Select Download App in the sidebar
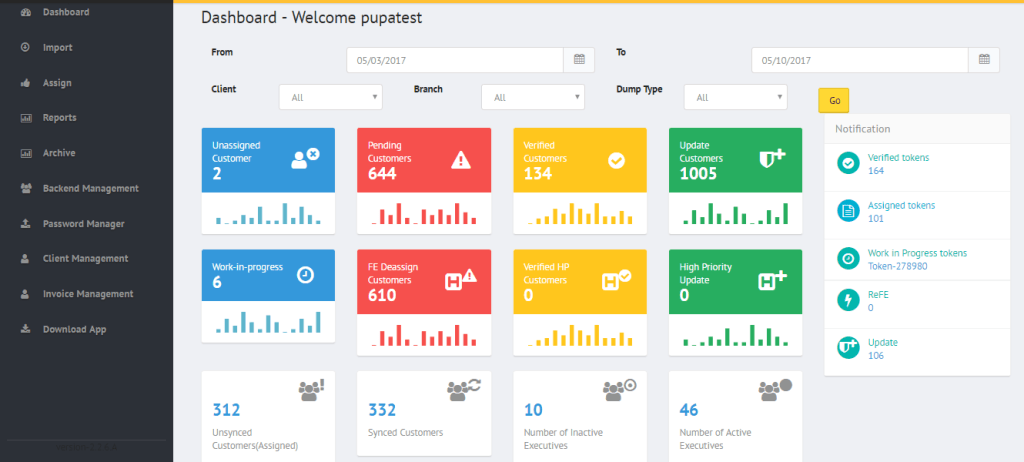 point(74,329)
